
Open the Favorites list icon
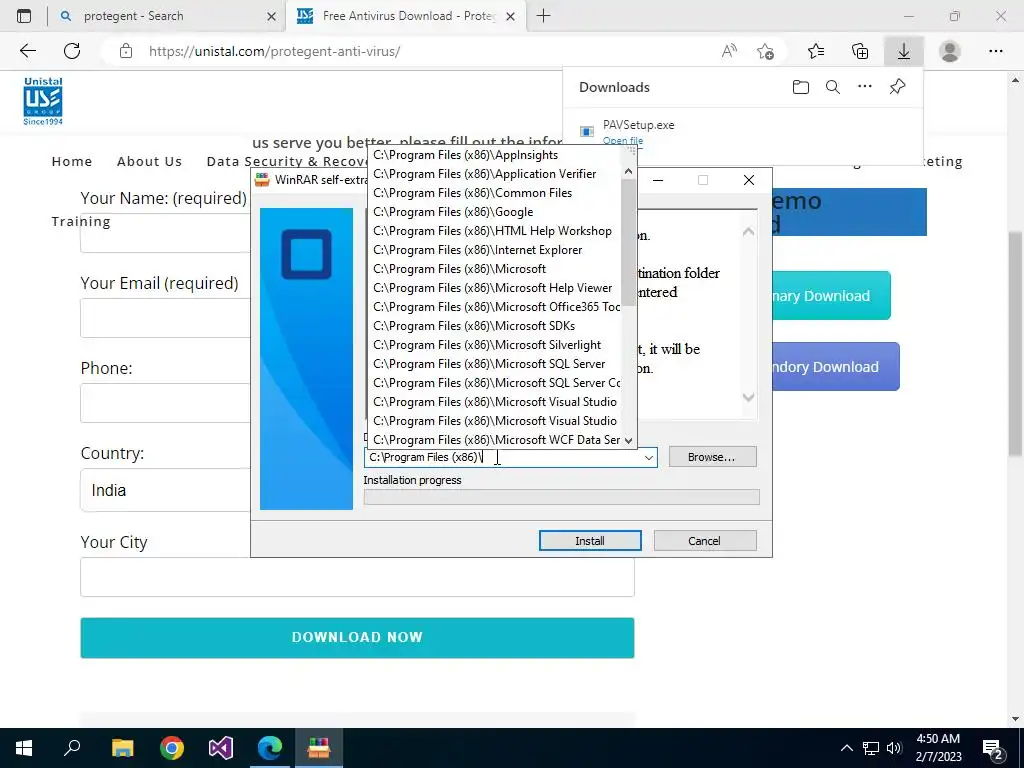tap(816, 51)
